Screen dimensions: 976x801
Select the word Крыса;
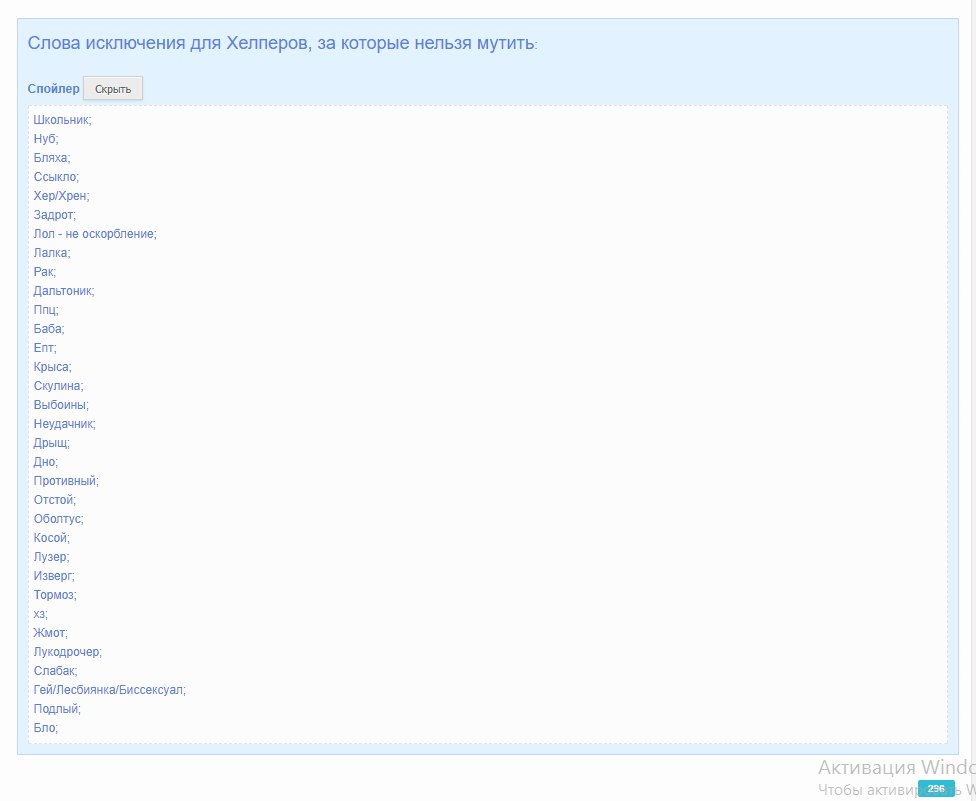(x=52, y=367)
